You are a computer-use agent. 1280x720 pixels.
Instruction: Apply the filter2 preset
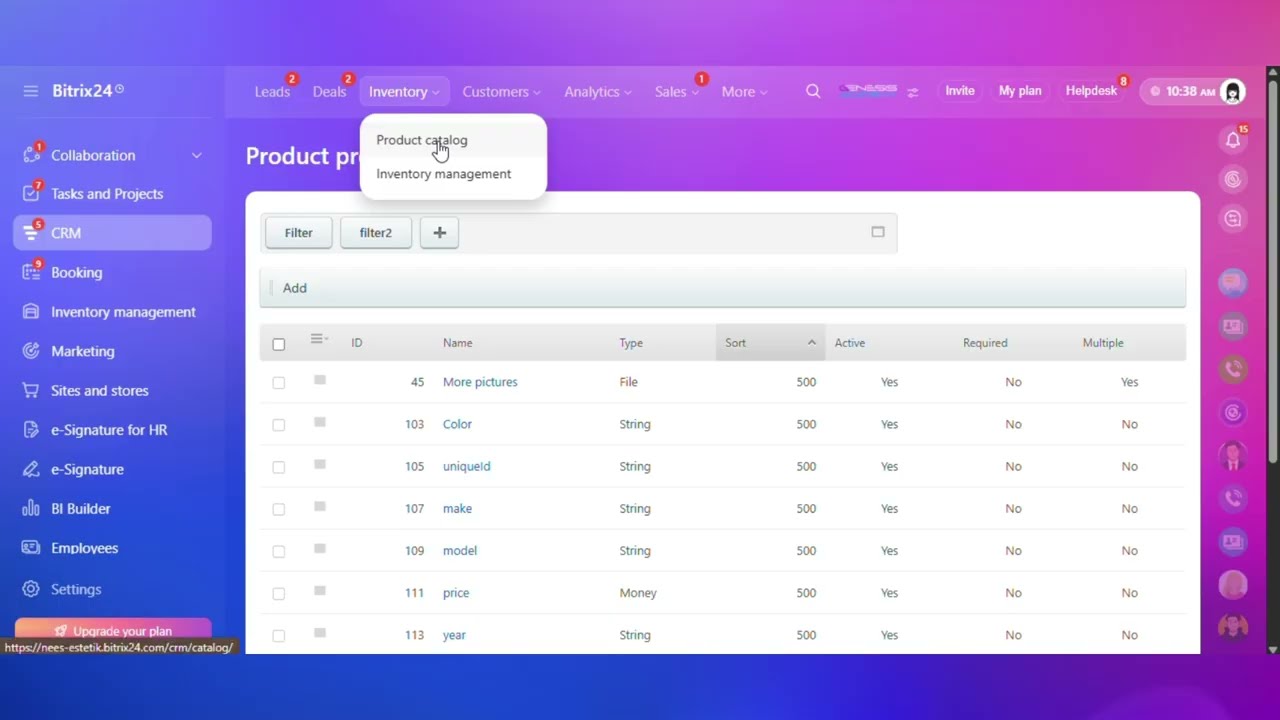click(x=376, y=233)
